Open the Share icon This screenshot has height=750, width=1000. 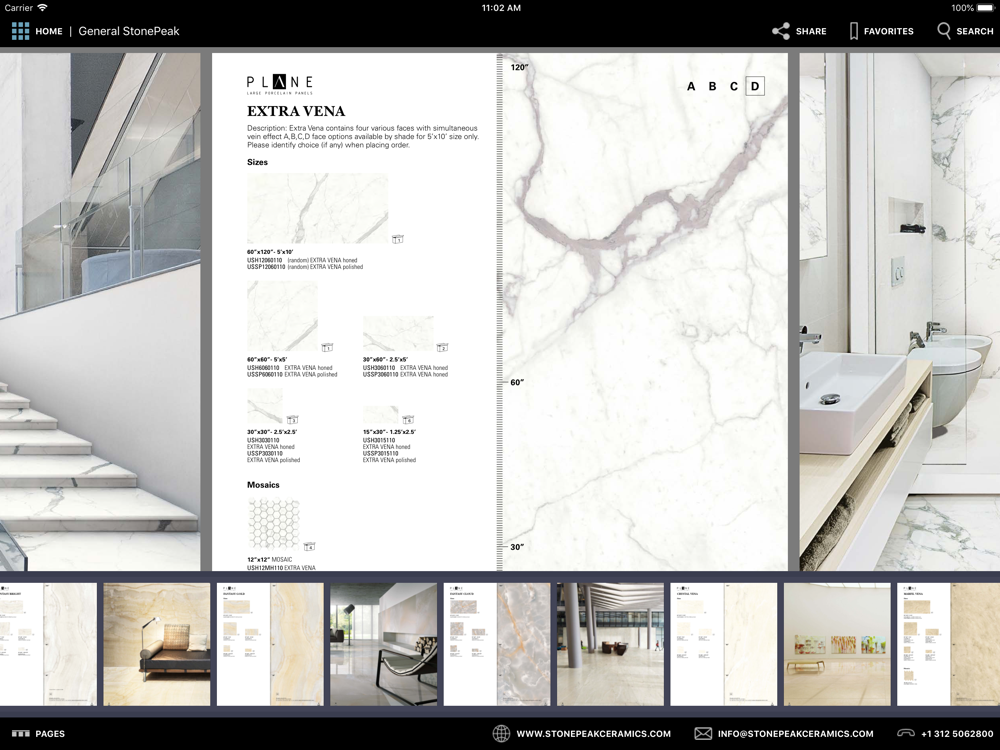pyautogui.click(x=781, y=31)
